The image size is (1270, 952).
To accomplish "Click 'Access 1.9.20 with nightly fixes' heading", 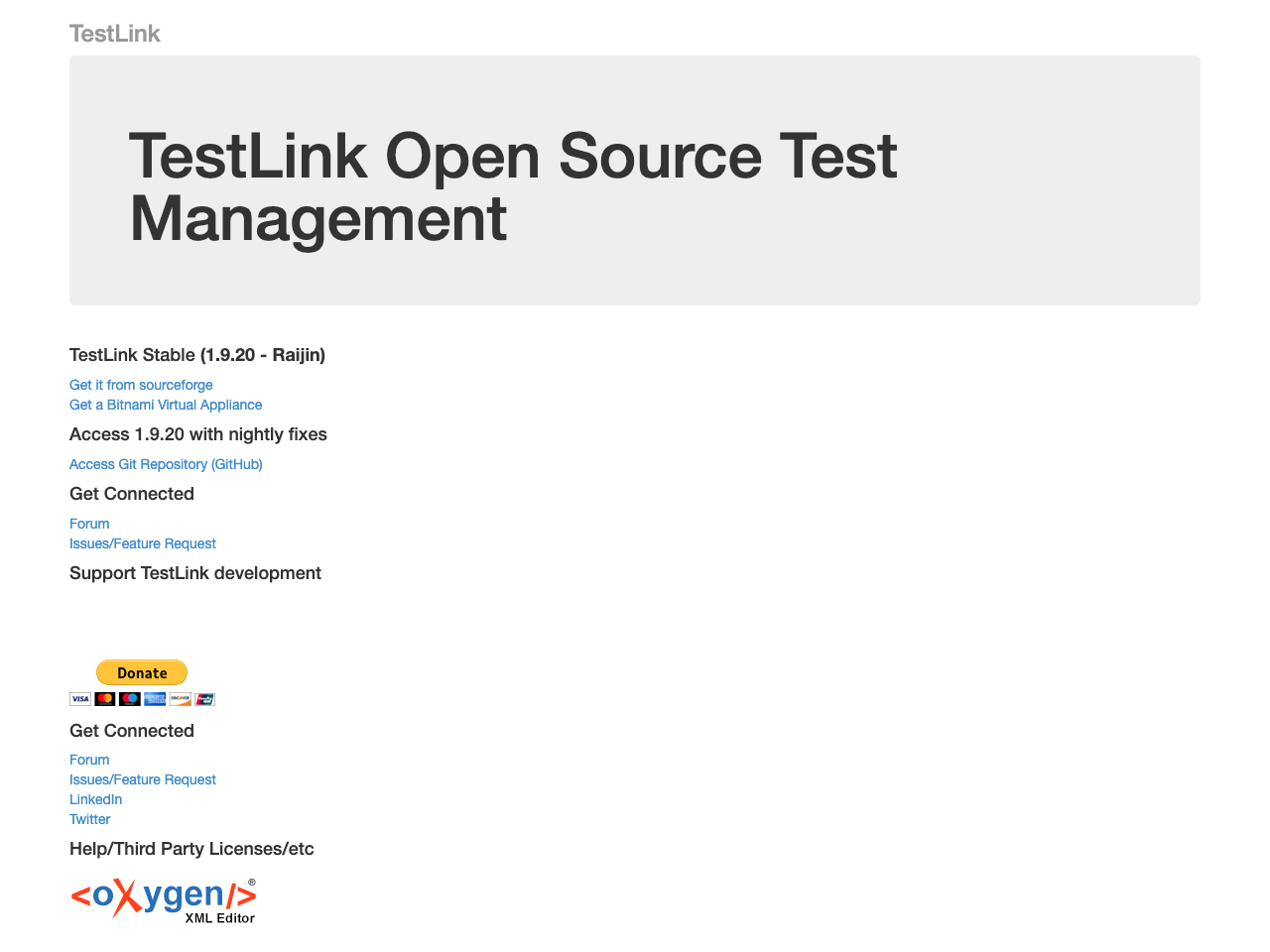I will [x=198, y=434].
